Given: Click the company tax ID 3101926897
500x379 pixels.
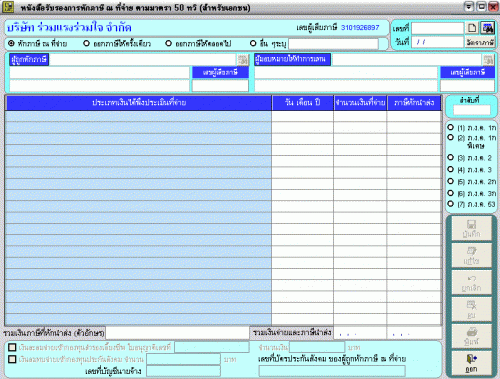Looking at the screenshot, I should tap(360, 28).
